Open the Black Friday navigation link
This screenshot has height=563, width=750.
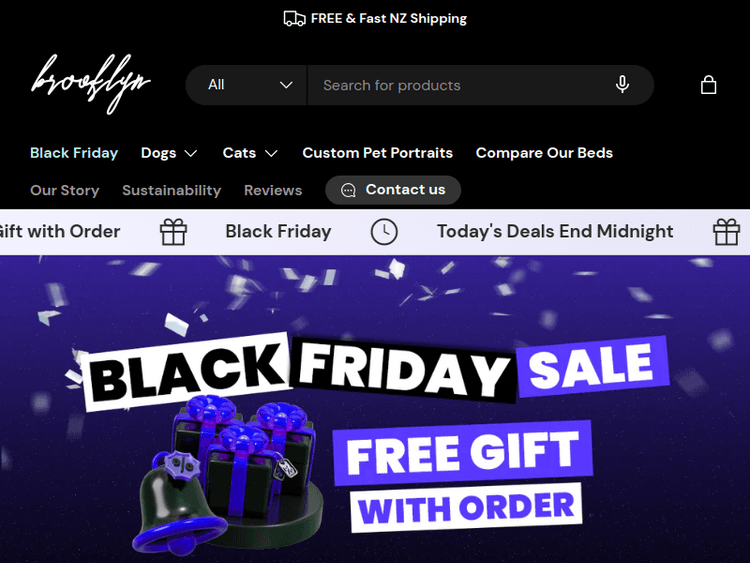tap(74, 153)
